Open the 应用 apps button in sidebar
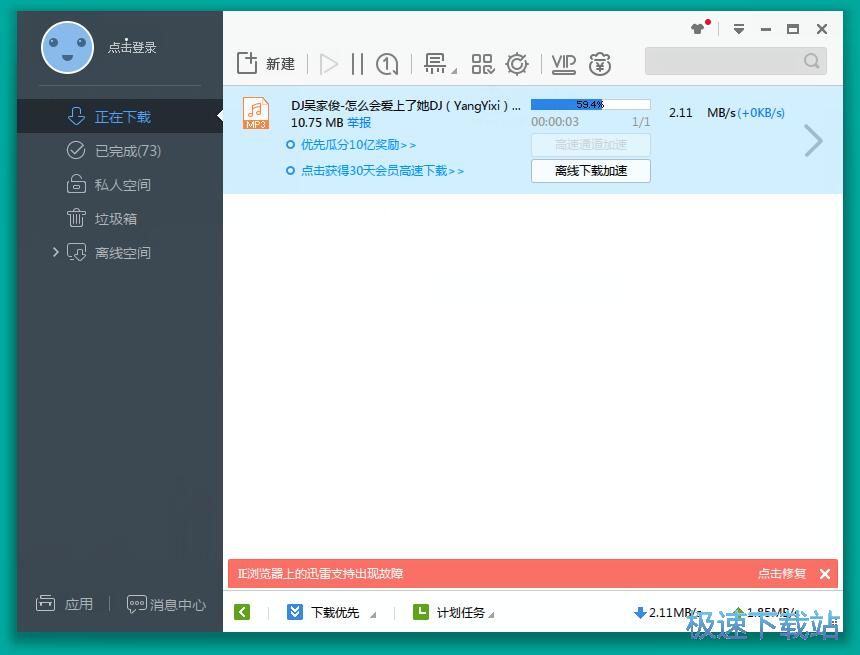The width and height of the screenshot is (860, 655). [65, 604]
